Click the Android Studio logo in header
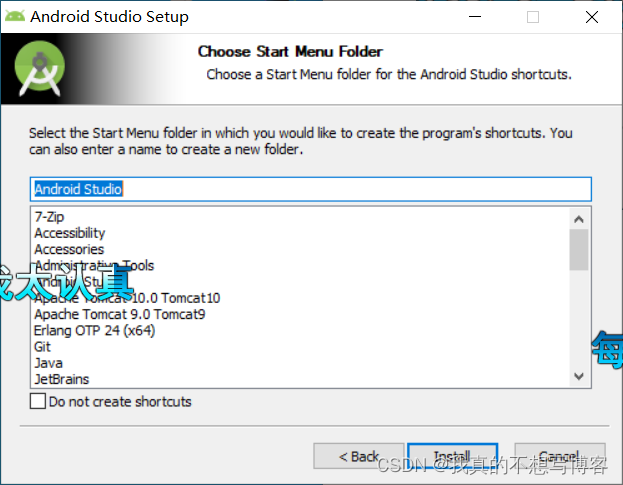Viewport: 623px width, 485px height. coord(40,69)
